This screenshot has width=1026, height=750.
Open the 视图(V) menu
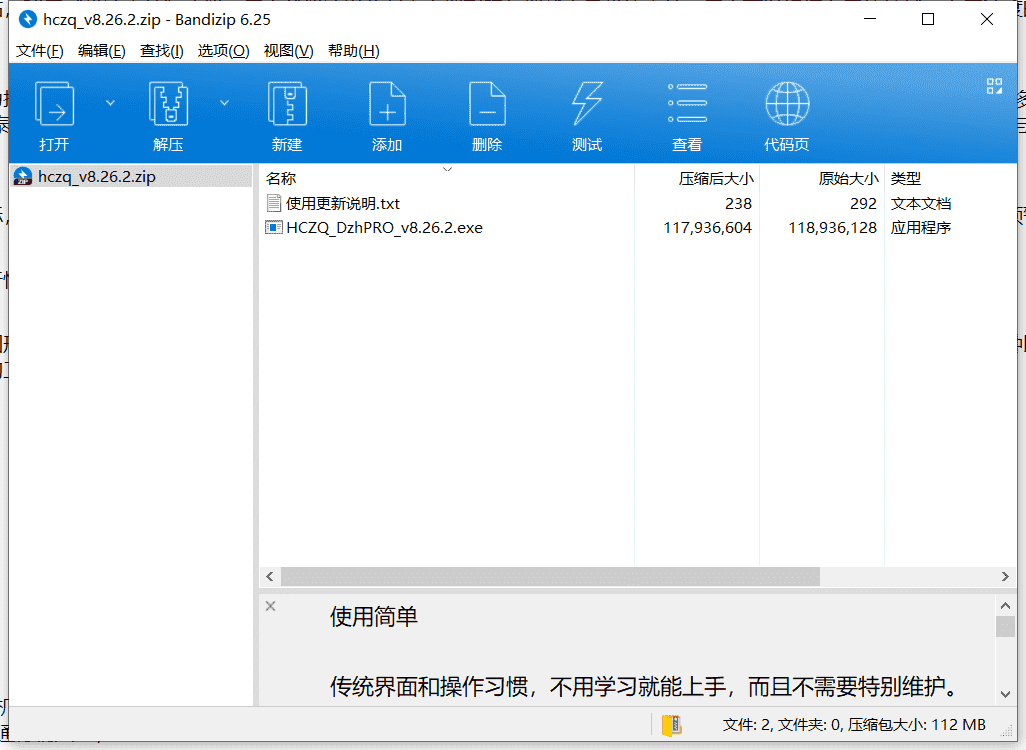point(288,51)
